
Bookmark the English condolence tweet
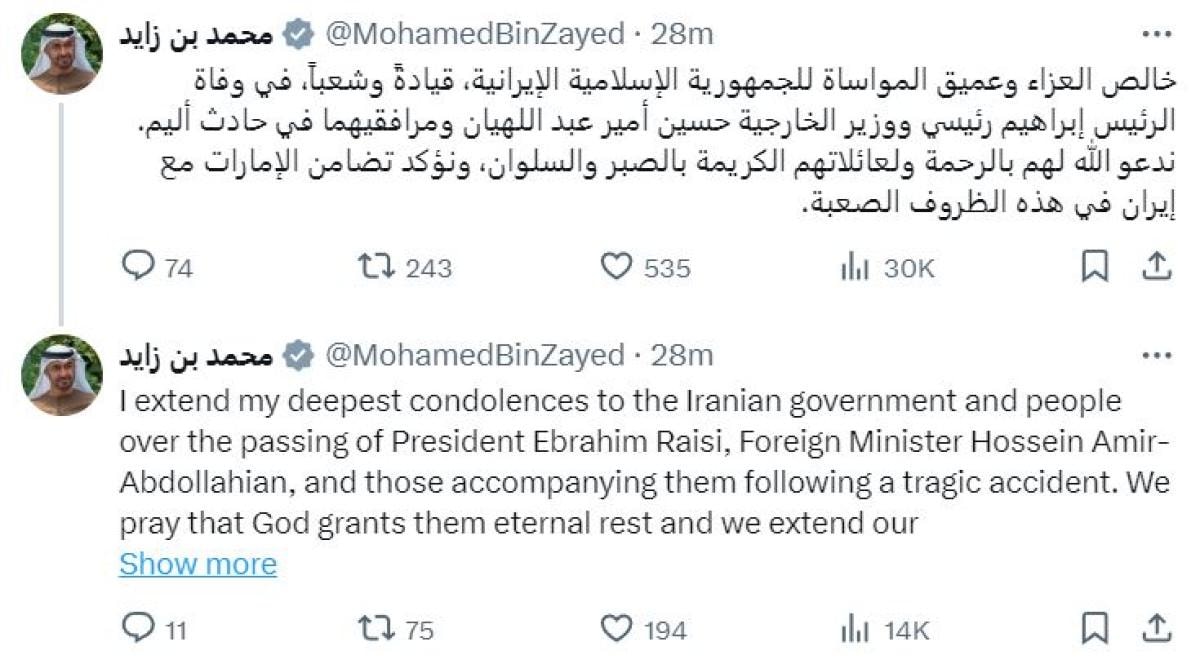(1096, 629)
